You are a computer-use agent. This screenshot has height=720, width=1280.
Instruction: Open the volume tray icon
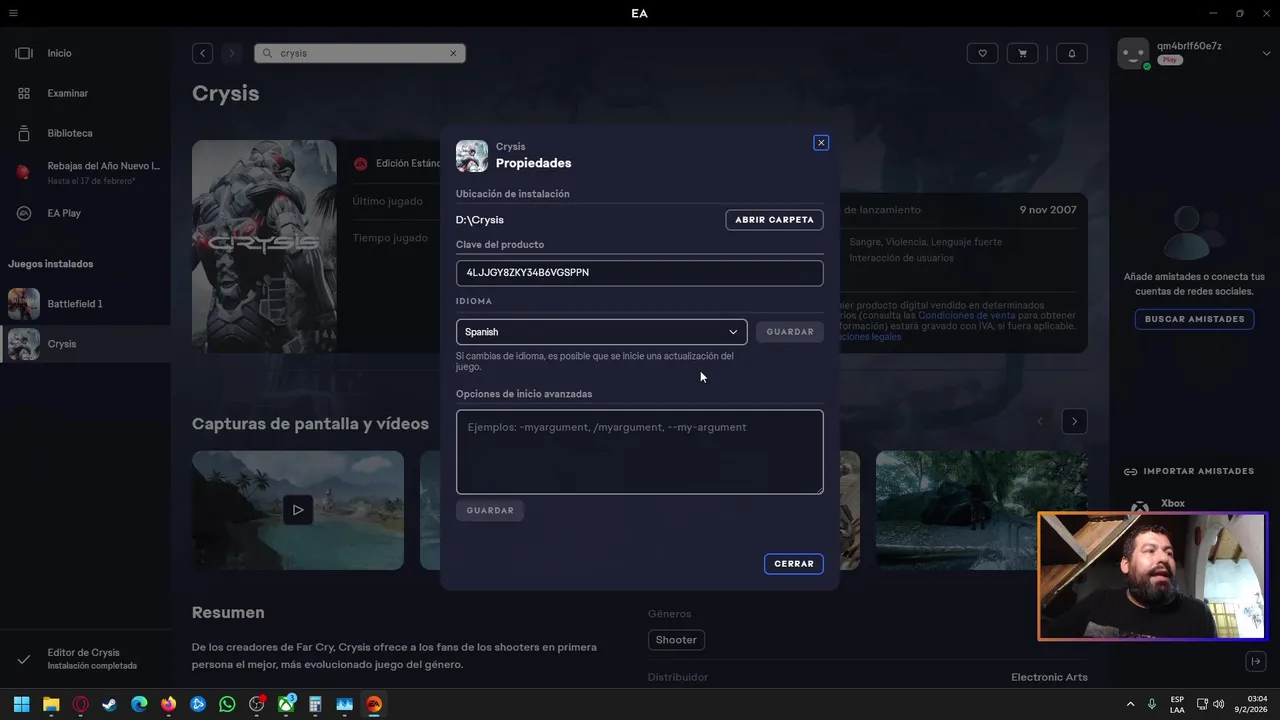click(x=1219, y=704)
